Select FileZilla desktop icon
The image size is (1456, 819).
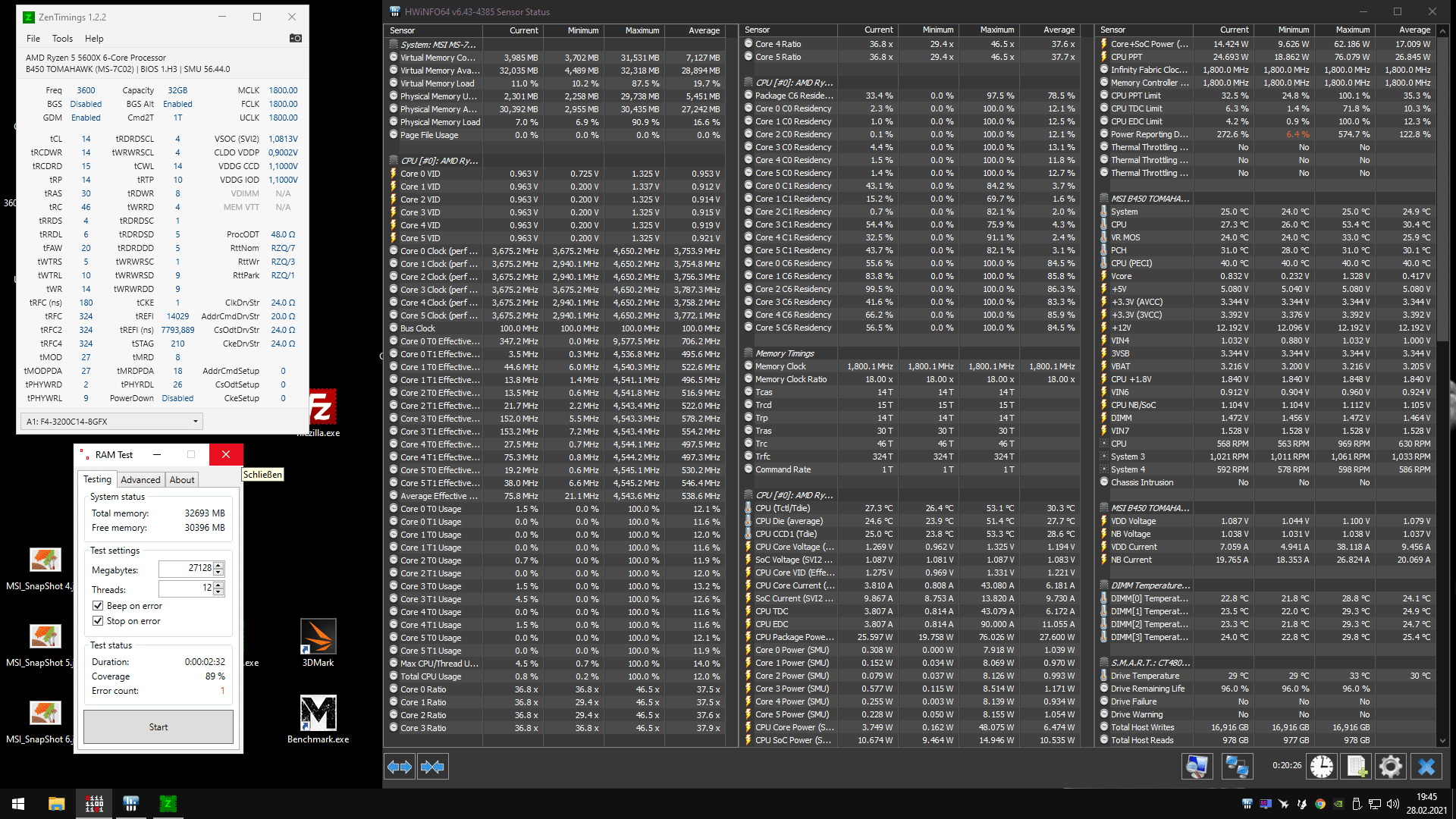tap(322, 413)
